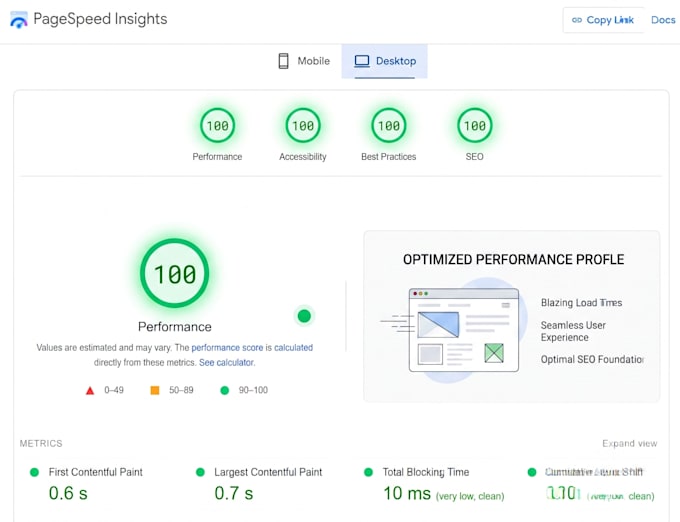This screenshot has height=522, width=680.
Task: Click the Seamless User Experience text
Action: pos(573,331)
